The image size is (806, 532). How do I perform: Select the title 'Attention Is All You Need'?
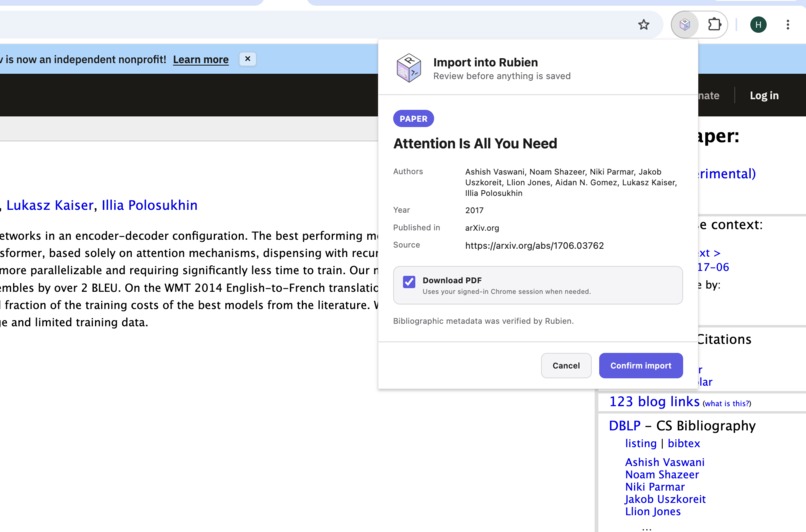pyautogui.click(x=475, y=143)
